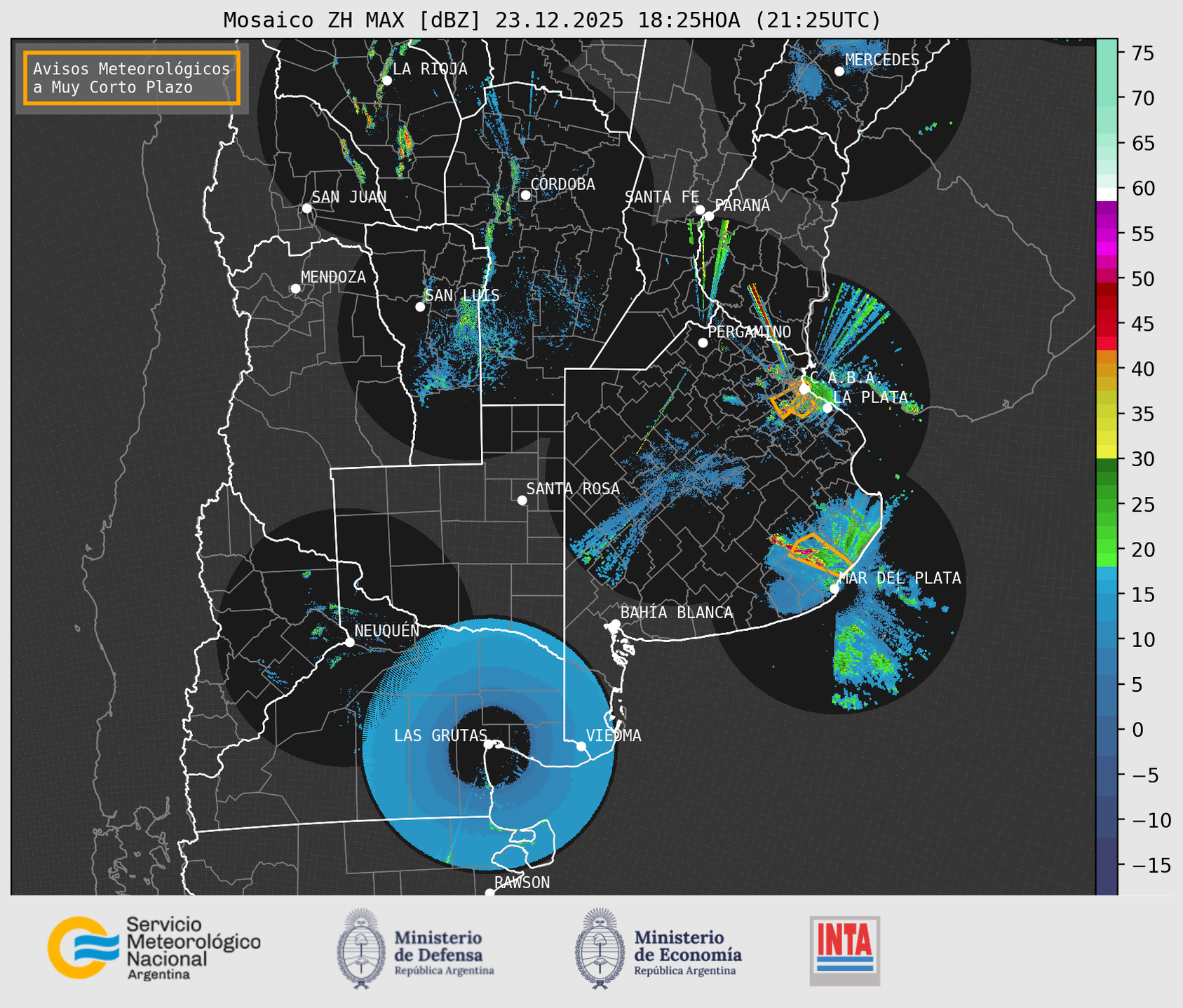Click the MAR DEL PLATA label text
1183x1008 pixels.
coord(900,578)
